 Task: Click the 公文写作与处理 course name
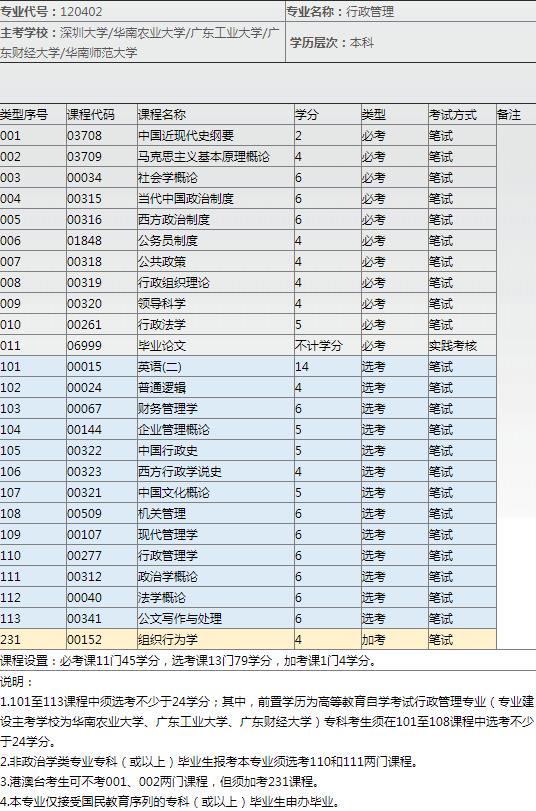click(180, 619)
